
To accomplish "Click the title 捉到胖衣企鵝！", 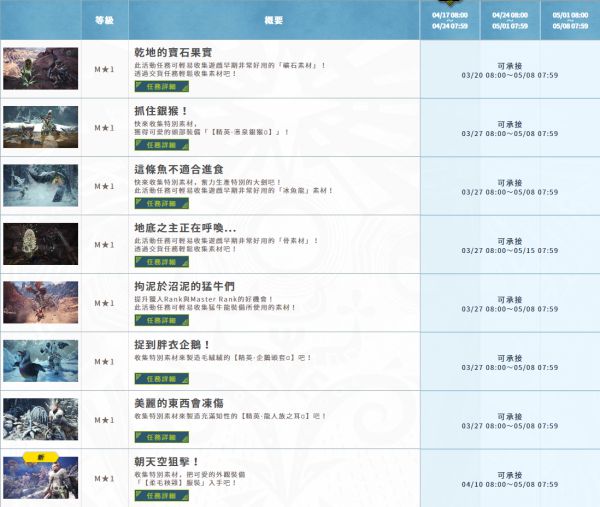I will pos(172,345).
